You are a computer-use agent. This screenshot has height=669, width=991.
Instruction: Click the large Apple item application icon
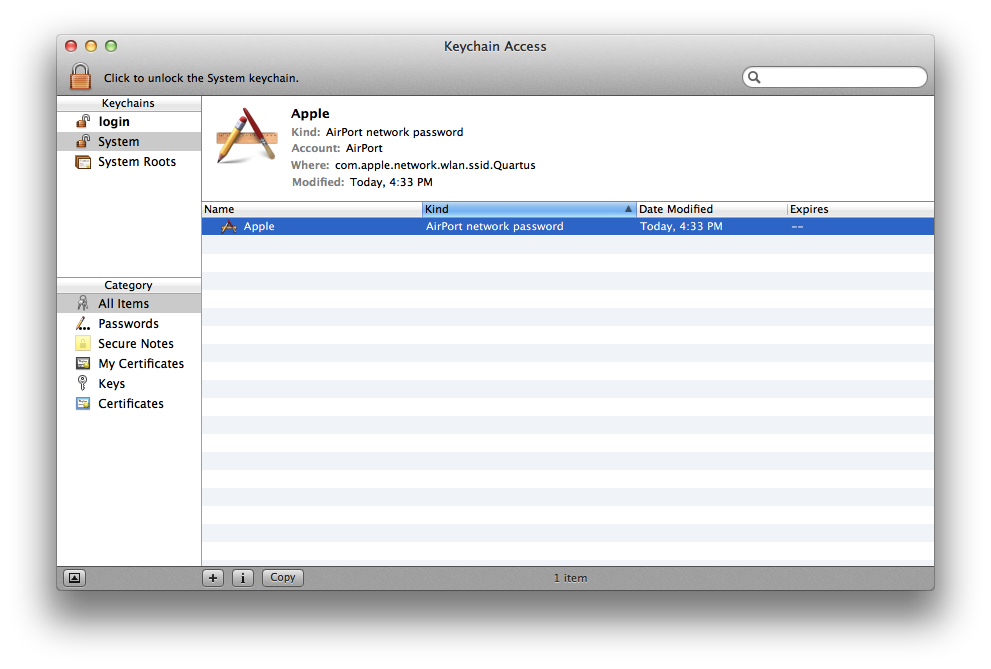click(x=247, y=136)
